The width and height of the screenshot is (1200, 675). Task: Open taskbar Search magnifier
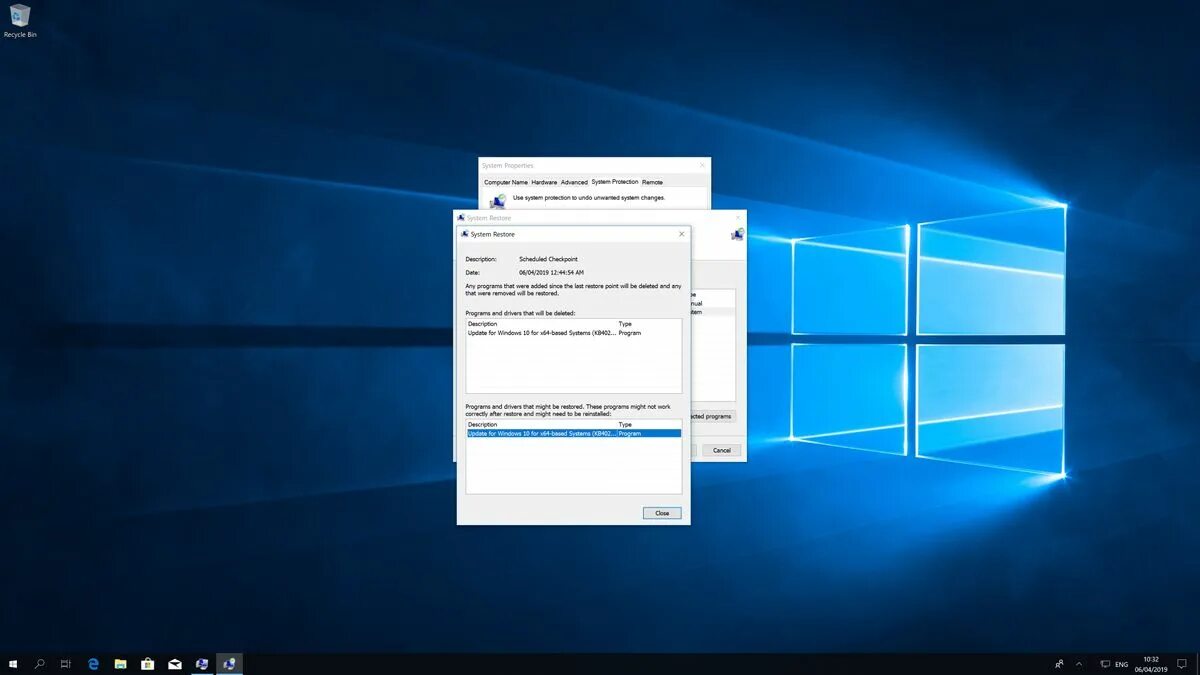pos(40,664)
